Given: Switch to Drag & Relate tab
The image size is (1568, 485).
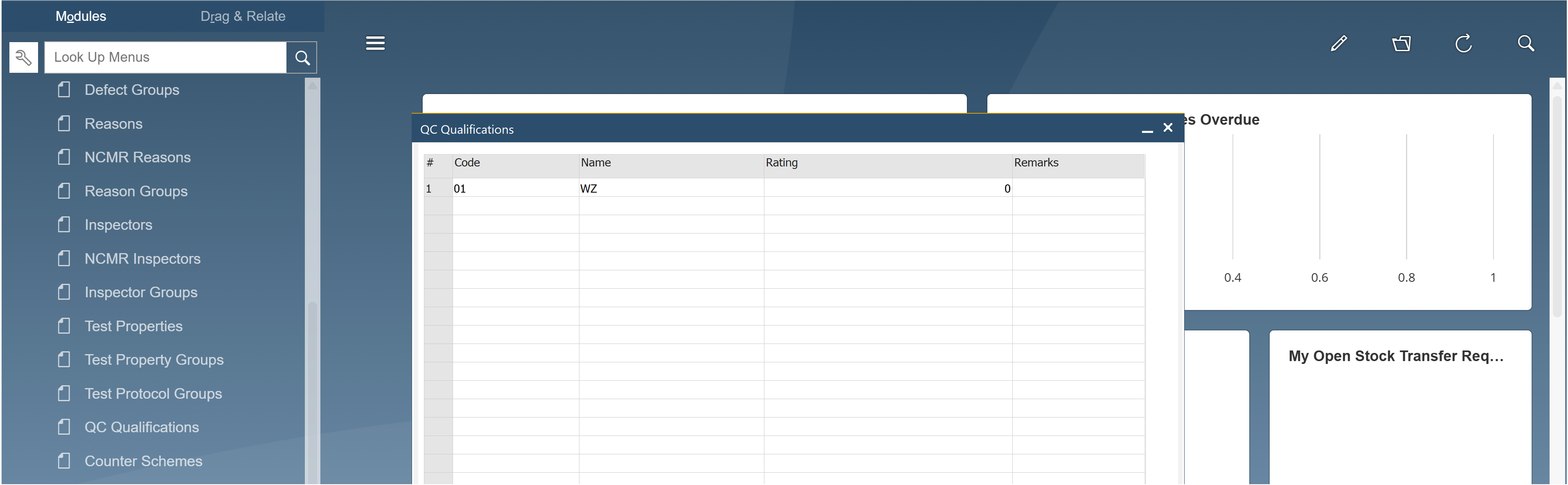Looking at the screenshot, I should [243, 16].
